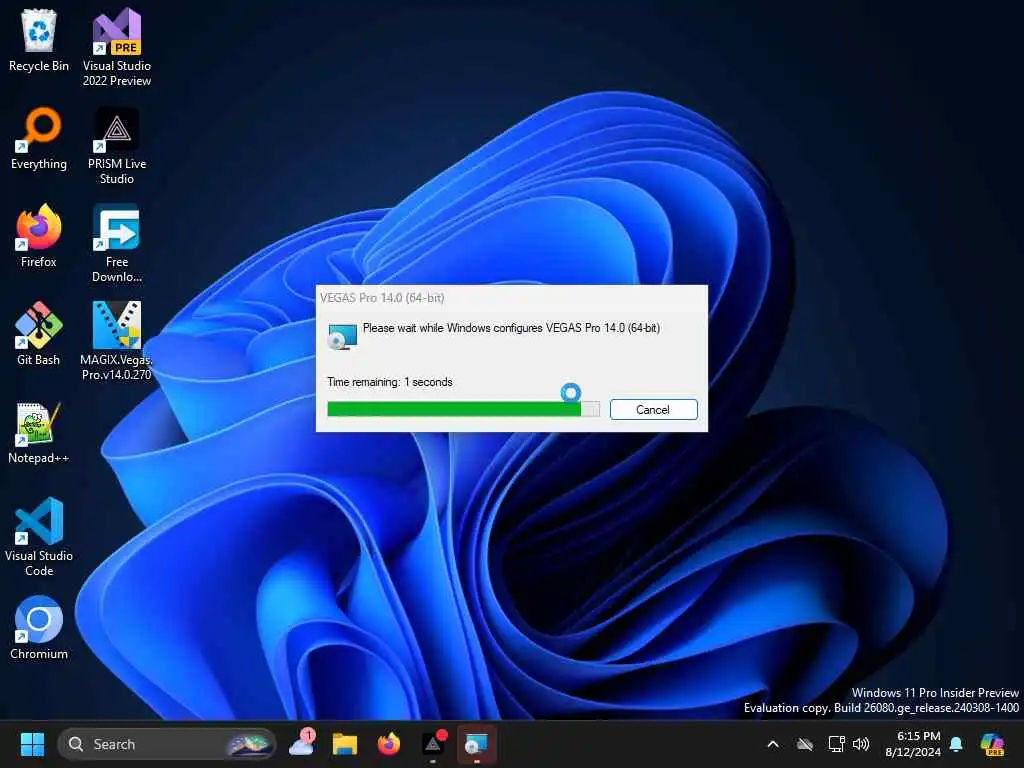Viewport: 1024px width, 768px height.
Task: Select the Recycle Bin desktop icon
Action: point(39,40)
